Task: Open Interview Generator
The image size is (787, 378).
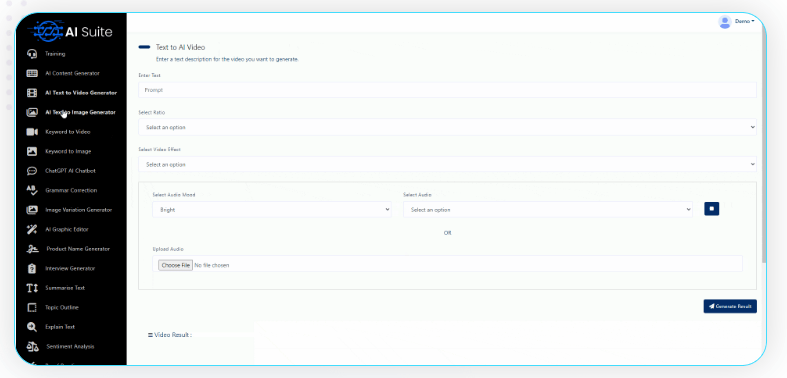Action: (70, 269)
